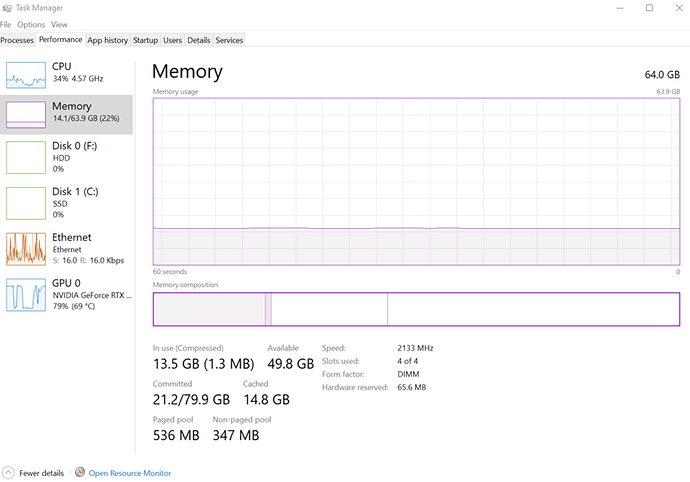The width and height of the screenshot is (690, 482).
Task: Select the Ethernet throughput graph icon
Action: (26, 248)
